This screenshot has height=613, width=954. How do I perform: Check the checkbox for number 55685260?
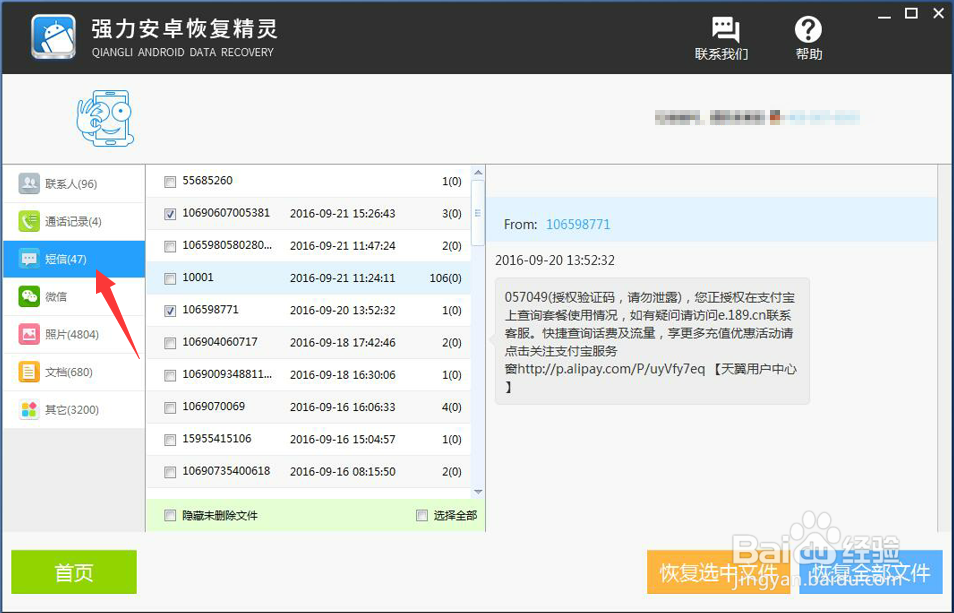pyautogui.click(x=169, y=181)
